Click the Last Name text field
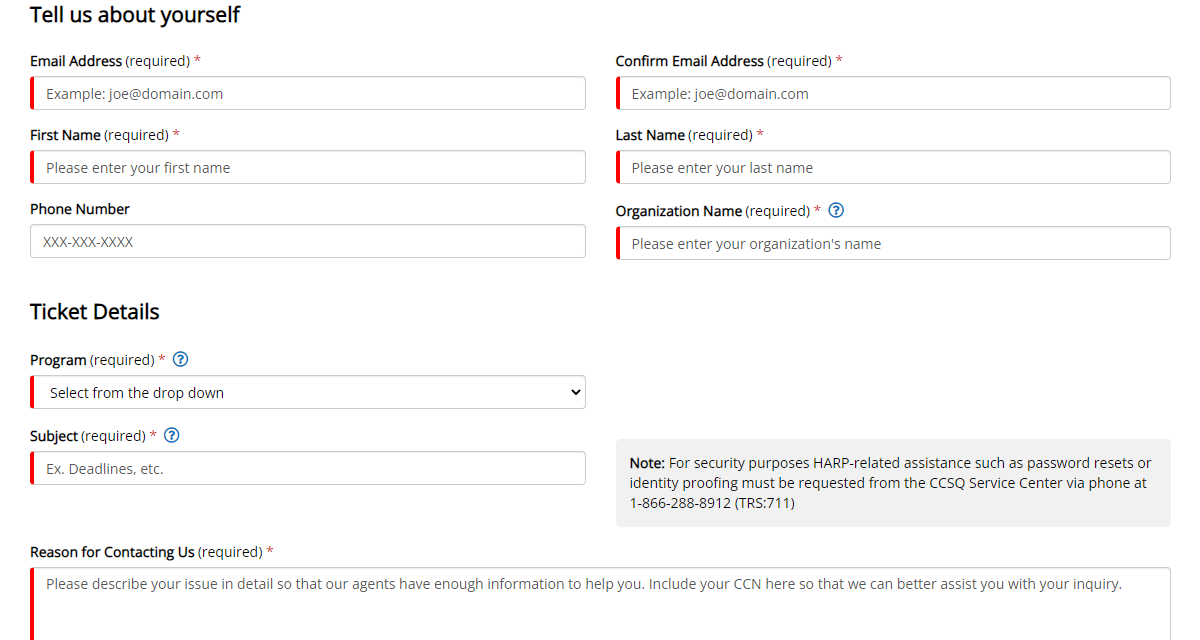This screenshot has height=640, width=1200. [x=893, y=168]
